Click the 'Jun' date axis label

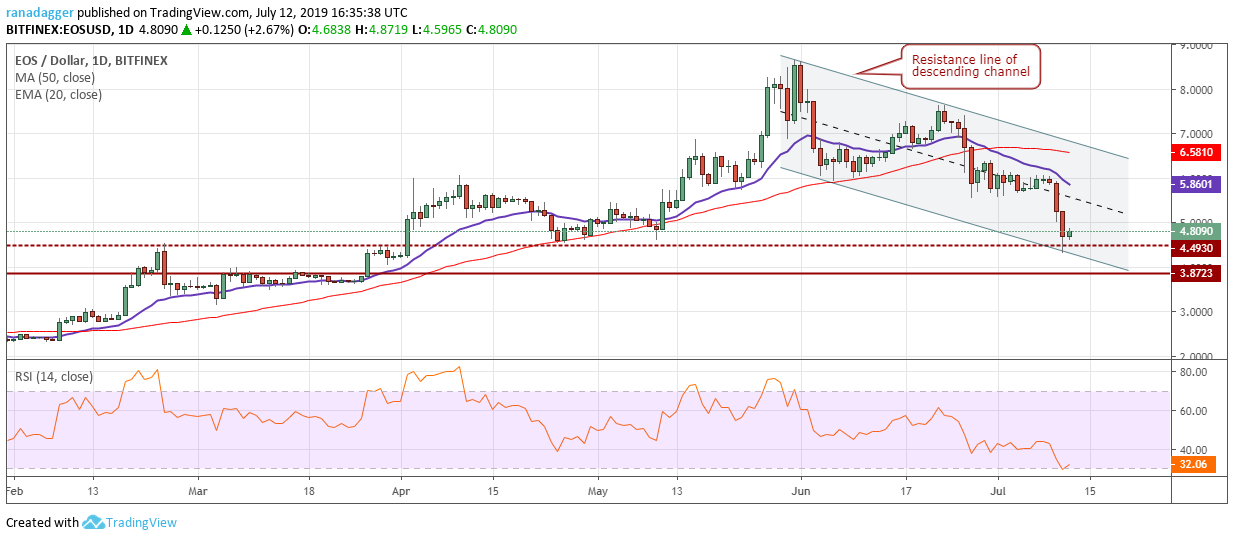tap(800, 492)
